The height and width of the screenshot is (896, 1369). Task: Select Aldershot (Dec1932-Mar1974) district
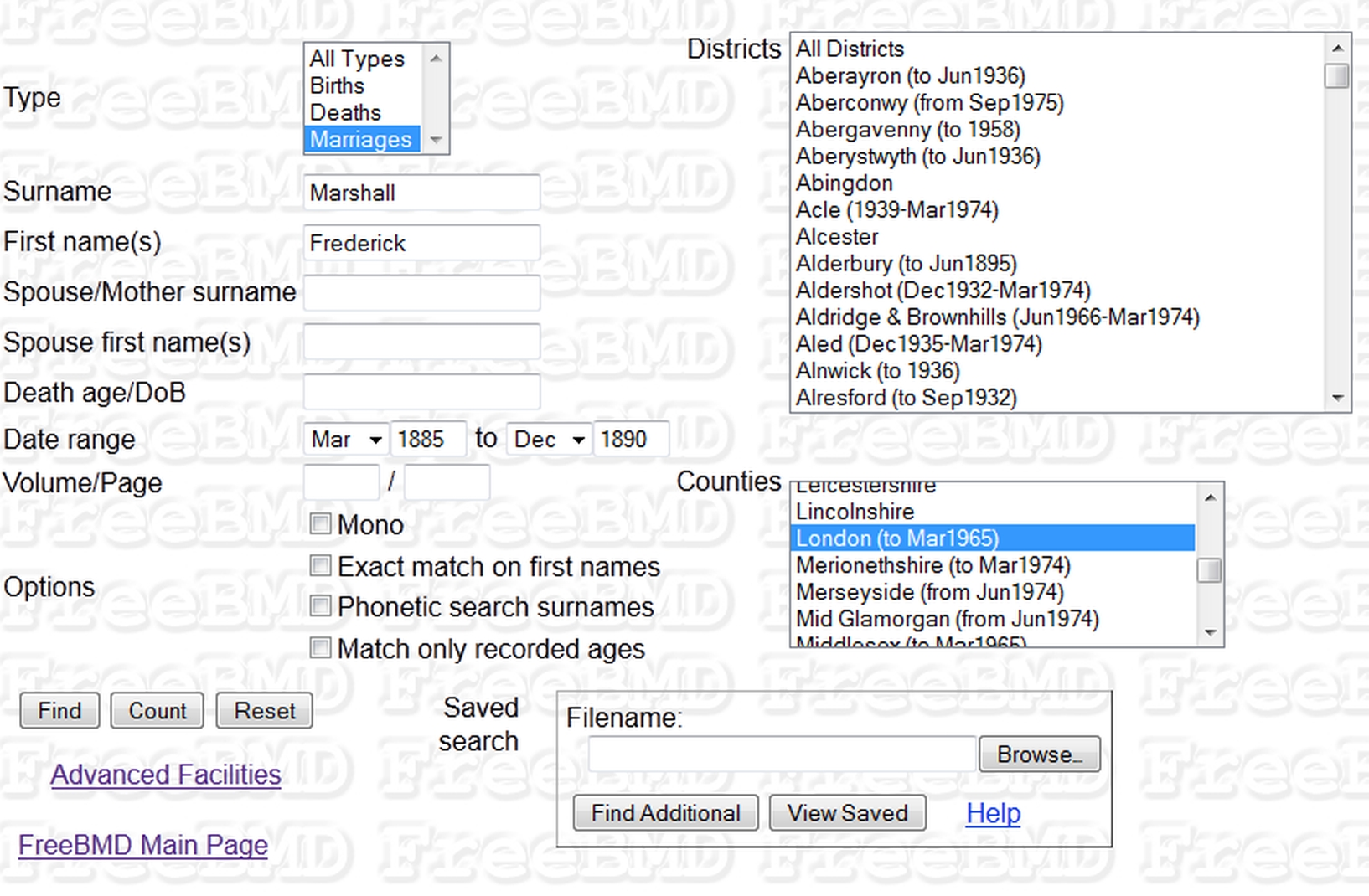pos(1057,290)
